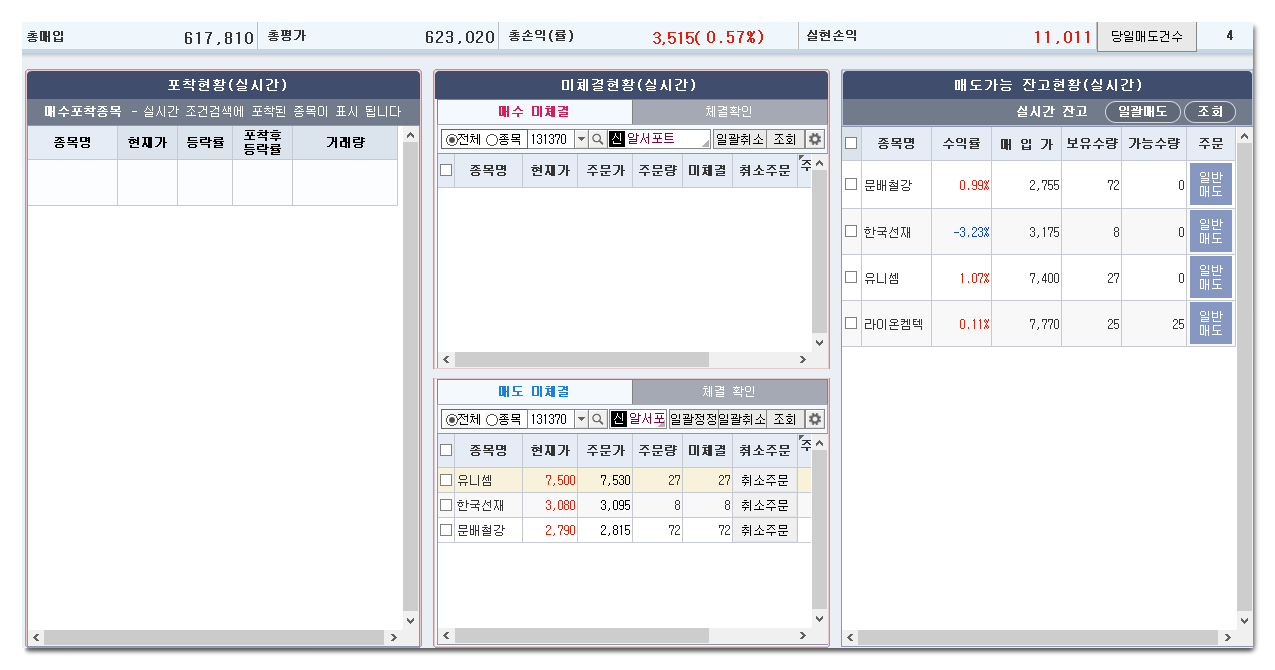Click 당일매도건수 button
The height and width of the screenshot is (670, 1275).
click(x=1146, y=36)
